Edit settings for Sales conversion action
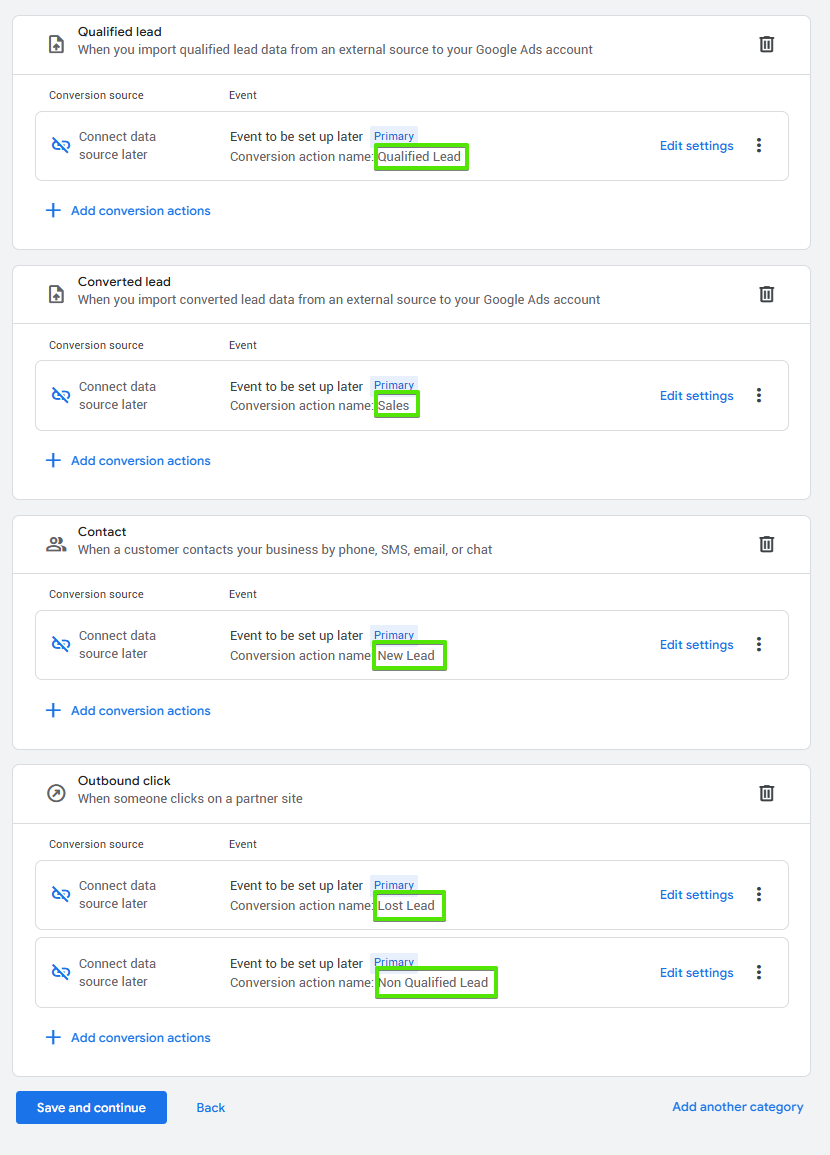The height and width of the screenshot is (1155, 830). pos(696,396)
